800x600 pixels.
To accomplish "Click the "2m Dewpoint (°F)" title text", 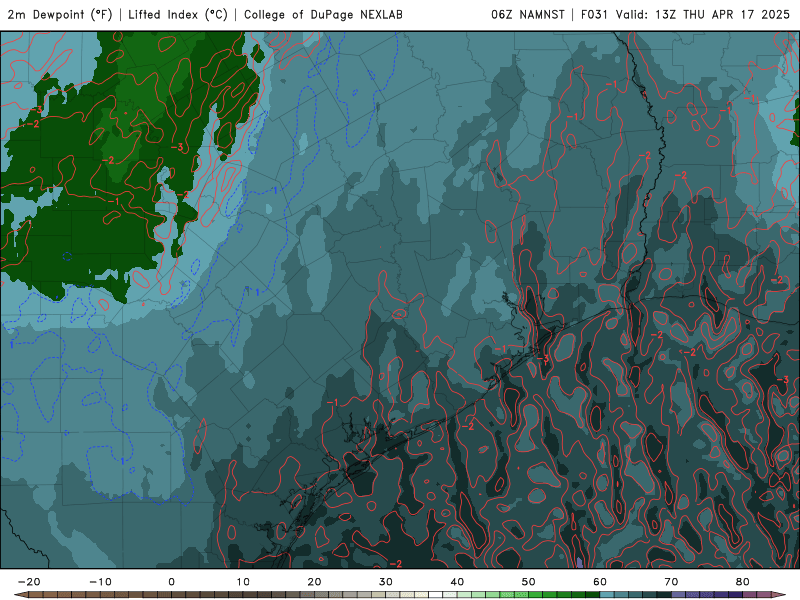I will [60, 15].
